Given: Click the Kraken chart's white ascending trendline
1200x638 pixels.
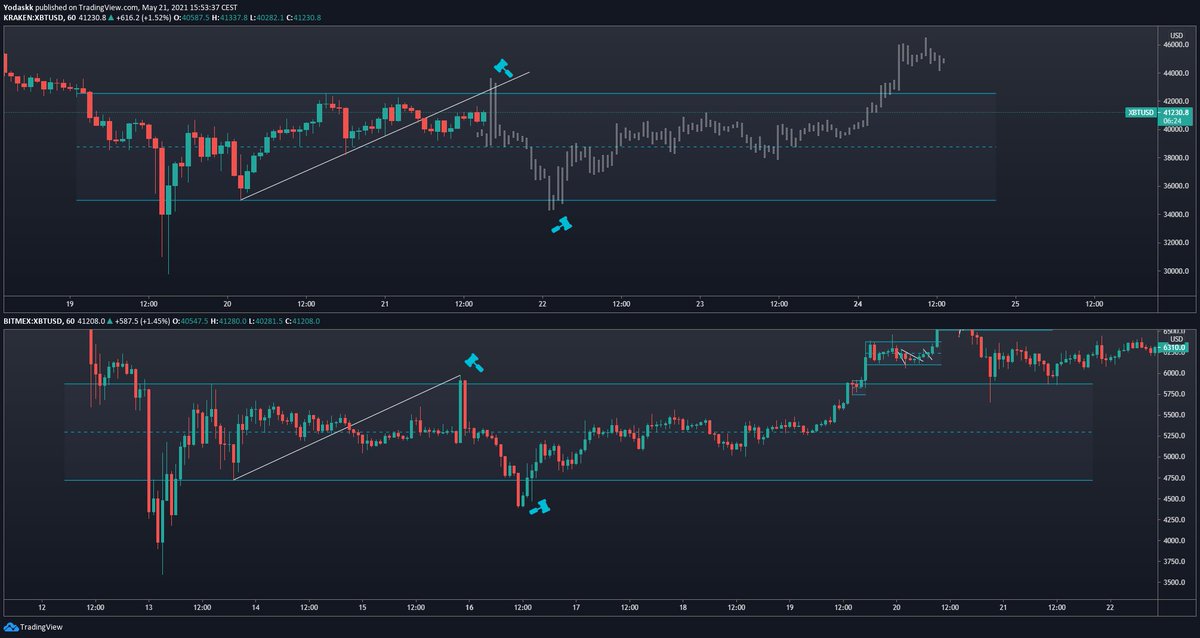Looking at the screenshot, I should (x=385, y=135).
